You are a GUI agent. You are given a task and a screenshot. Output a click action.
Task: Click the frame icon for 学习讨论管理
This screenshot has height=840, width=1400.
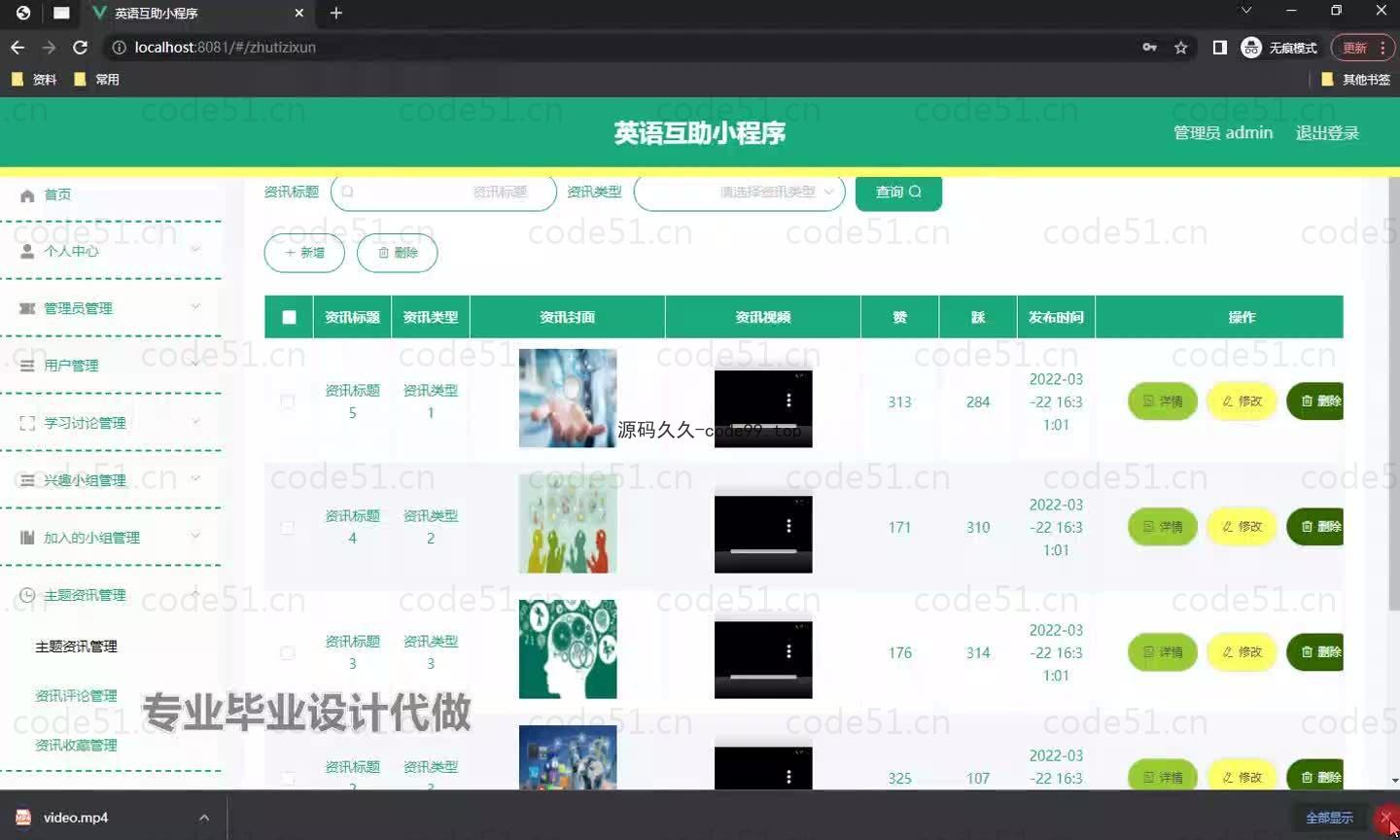(27, 423)
